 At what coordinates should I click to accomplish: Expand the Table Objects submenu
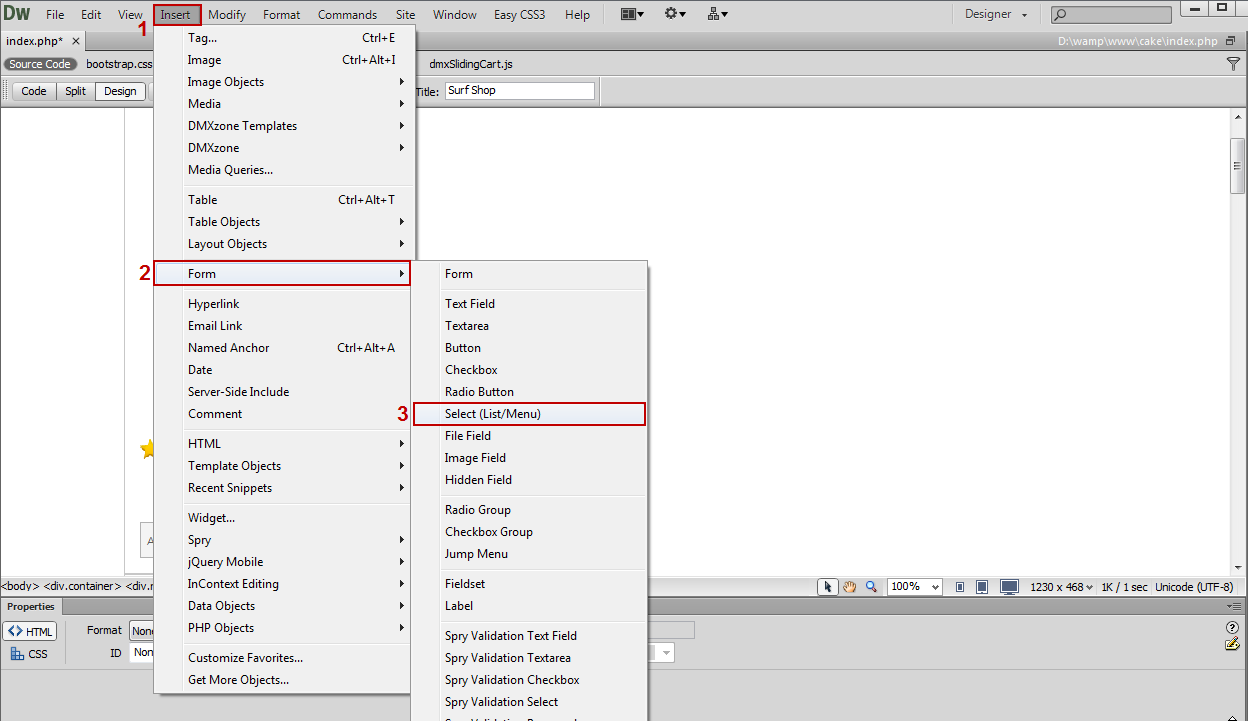coord(283,222)
